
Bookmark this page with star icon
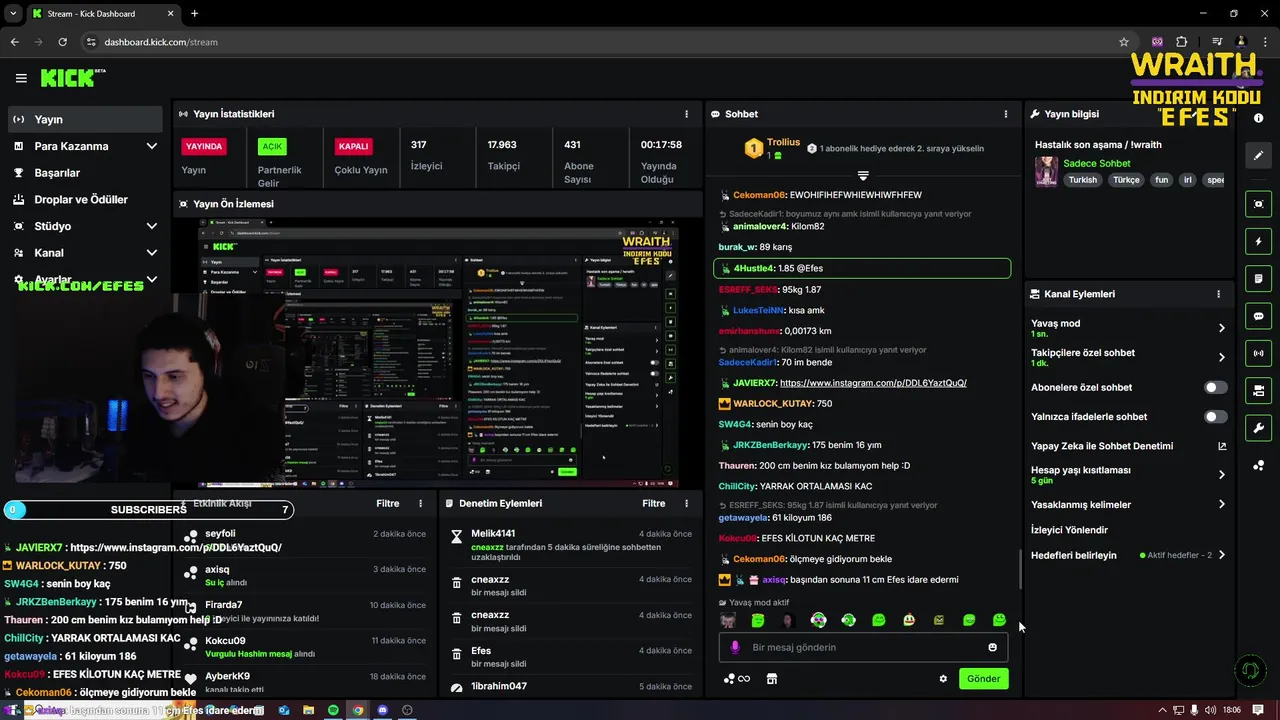[1124, 42]
